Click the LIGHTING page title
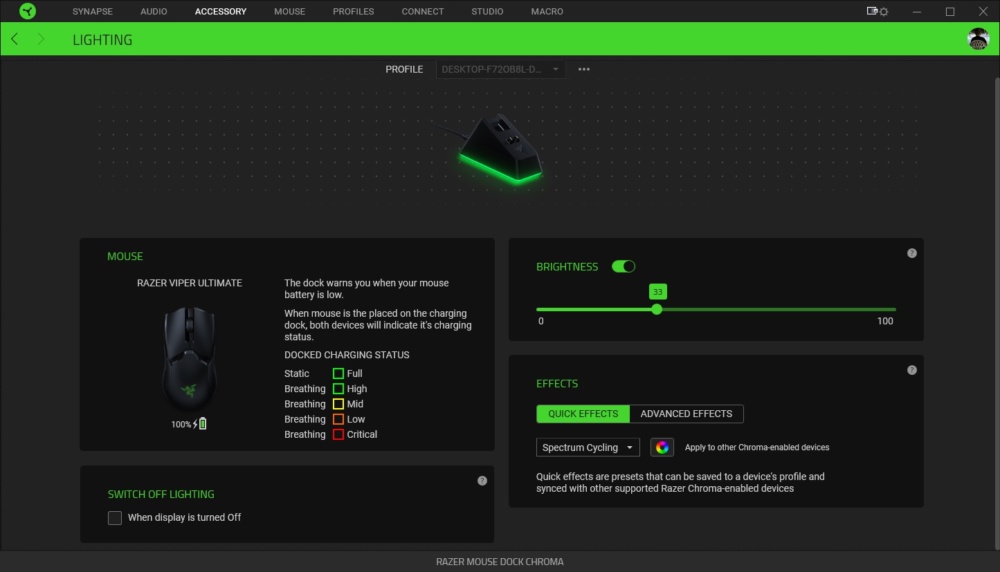The height and width of the screenshot is (572, 1000). [x=103, y=40]
